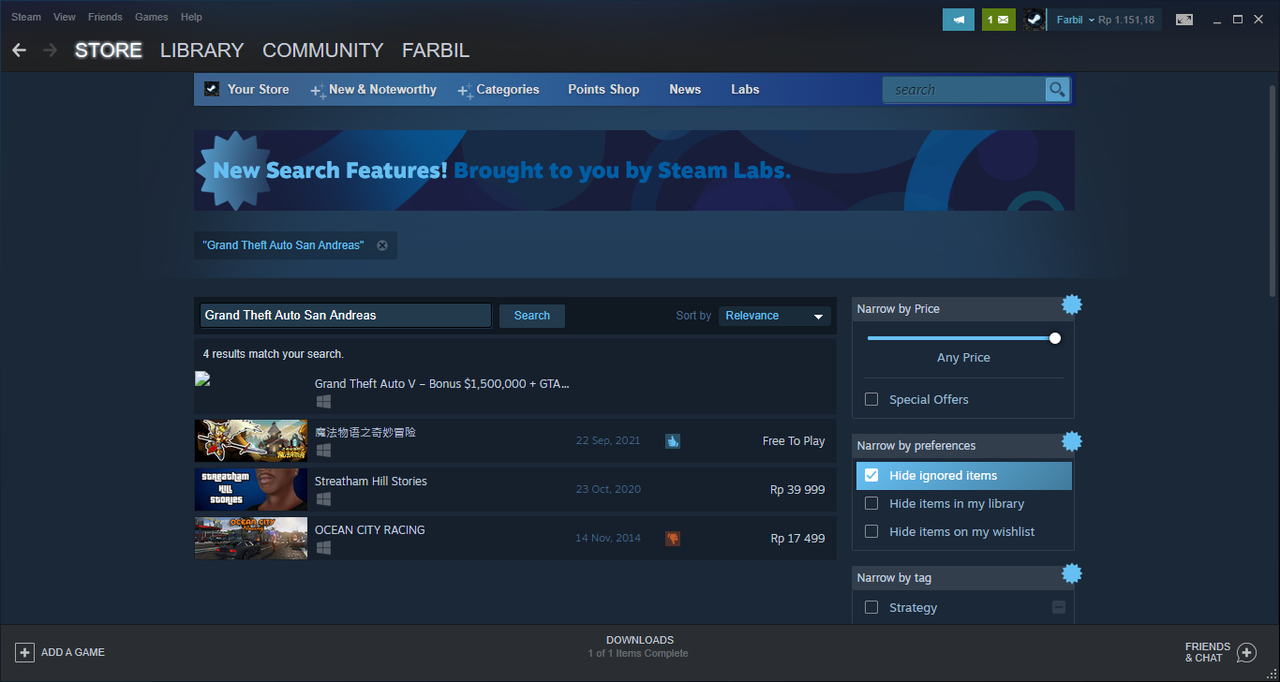This screenshot has height=682, width=1280.
Task: Open the Streatham Hill Stories thumbnail
Action: pos(251,489)
